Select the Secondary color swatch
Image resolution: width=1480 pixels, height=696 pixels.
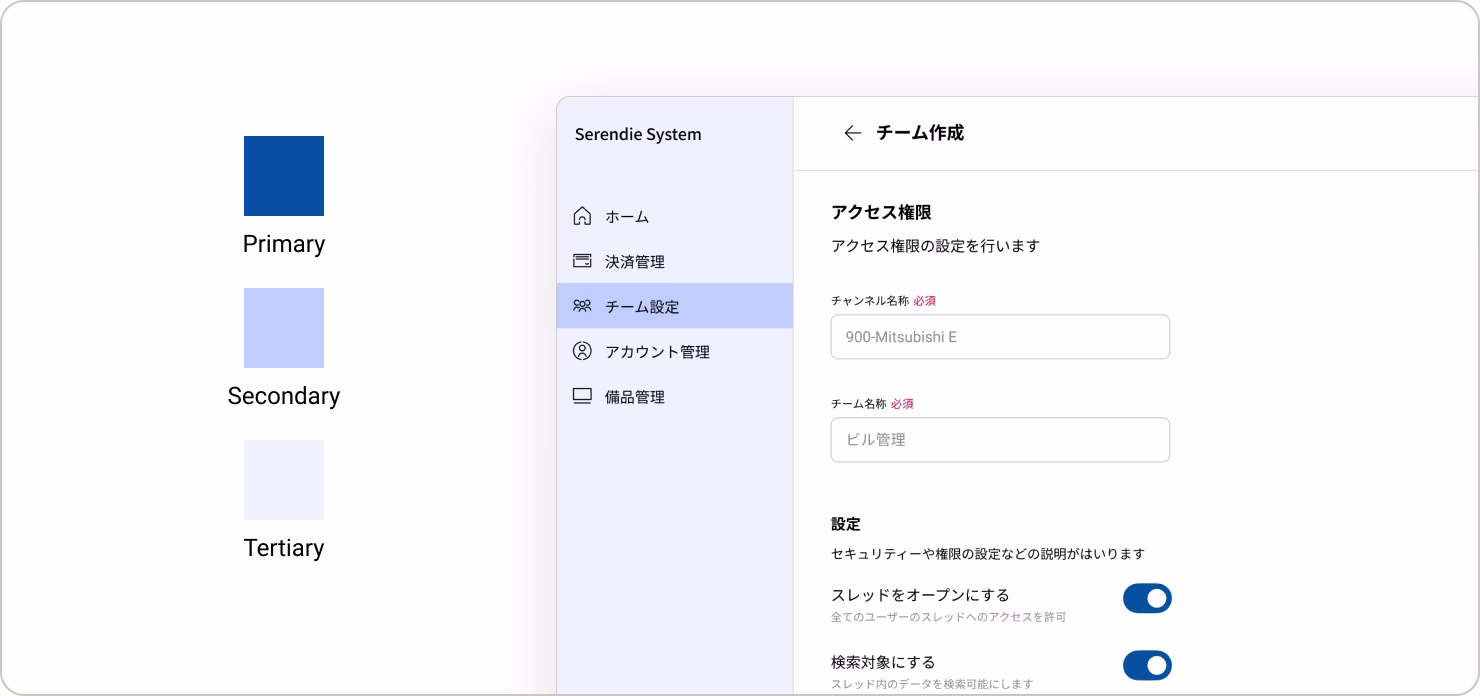[x=284, y=328]
